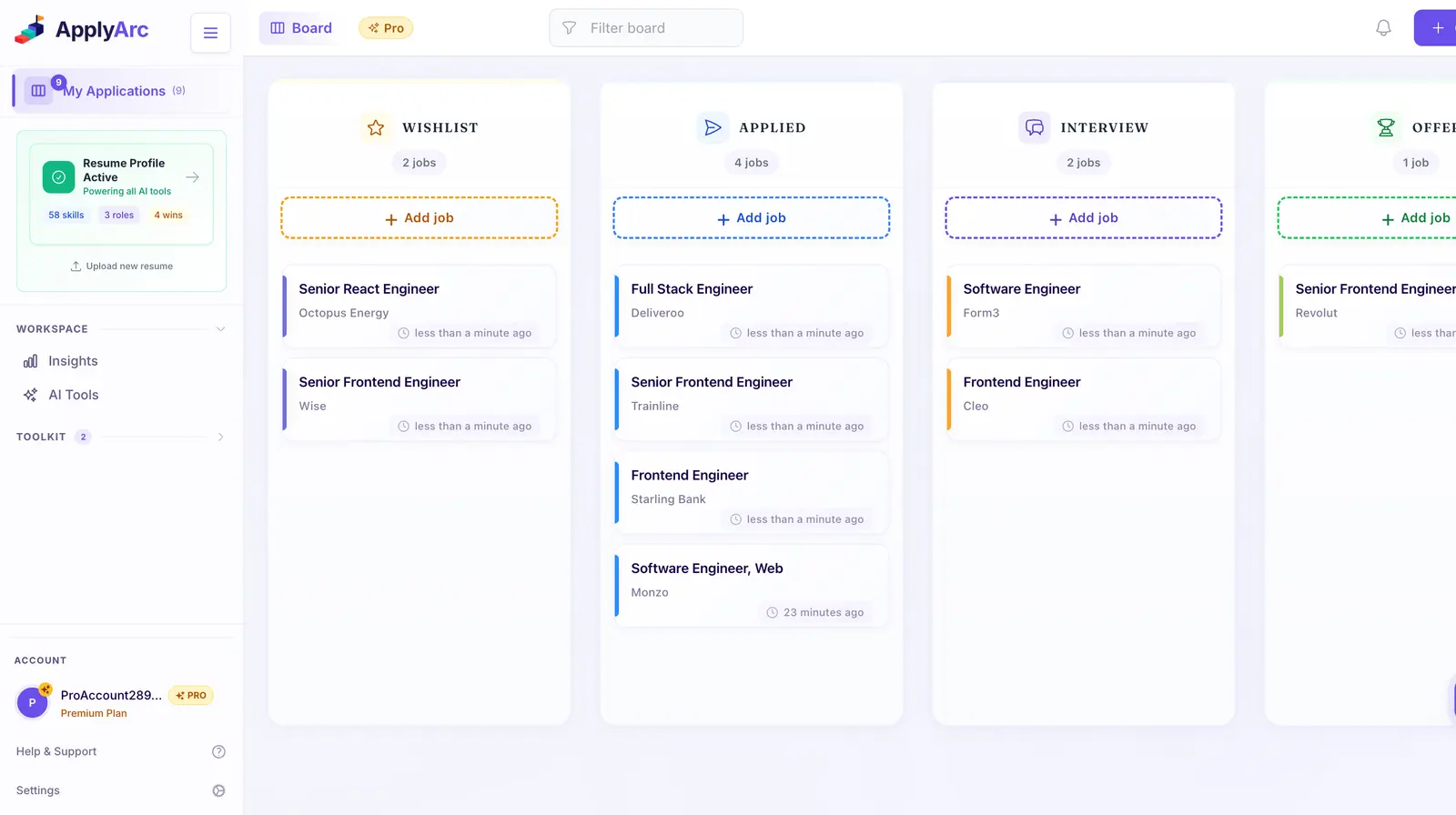Viewport: 1456px width, 815px height.
Task: Open My Applications in sidebar
Action: click(123, 91)
